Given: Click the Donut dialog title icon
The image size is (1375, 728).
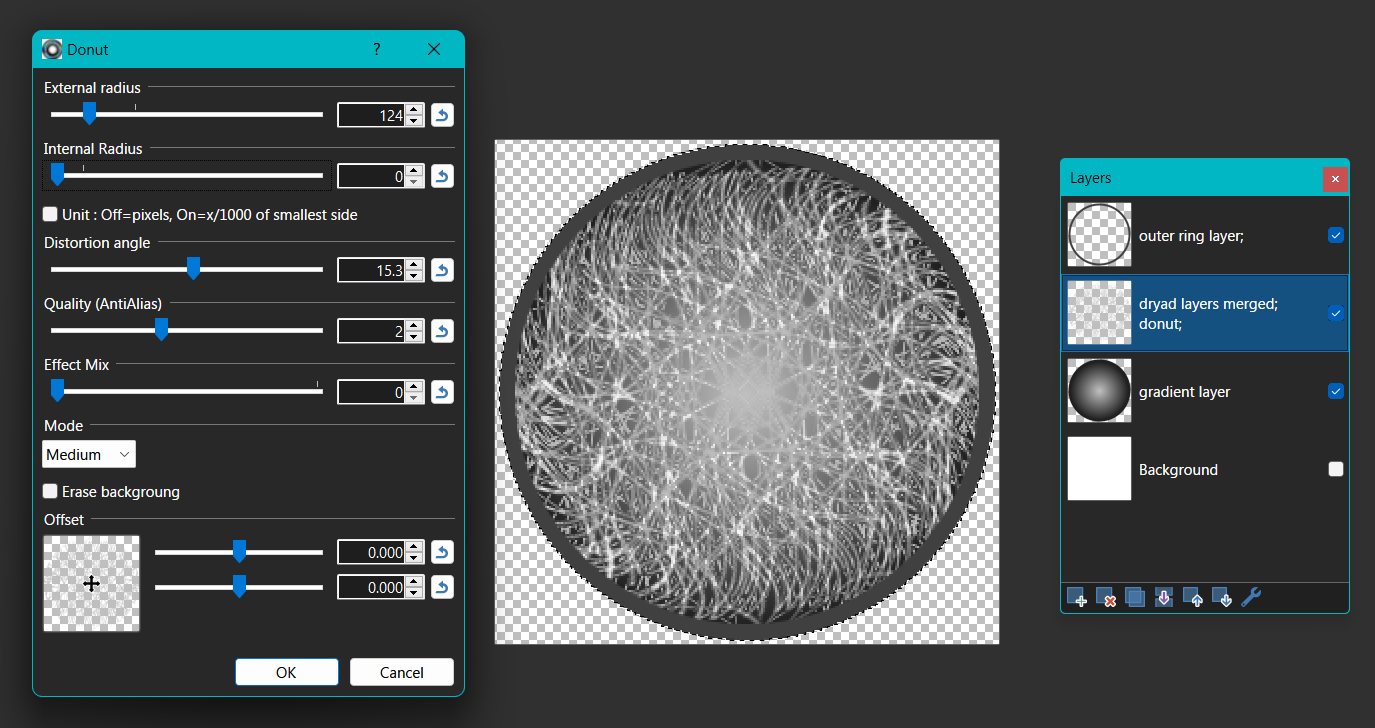Looking at the screenshot, I should point(52,49).
